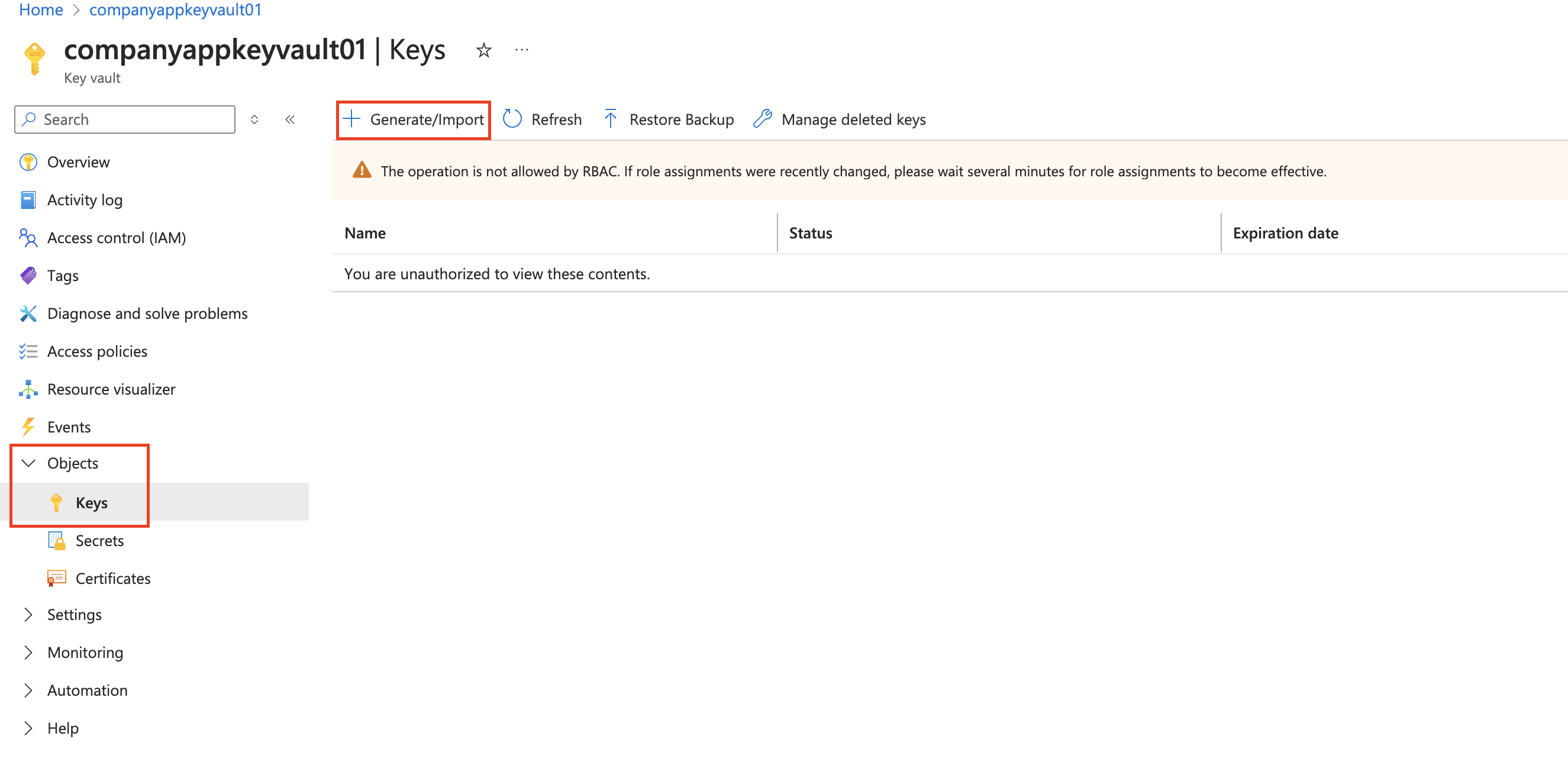The width and height of the screenshot is (1568, 762).
Task: Click the Keys icon under Objects
Action: coord(56,503)
